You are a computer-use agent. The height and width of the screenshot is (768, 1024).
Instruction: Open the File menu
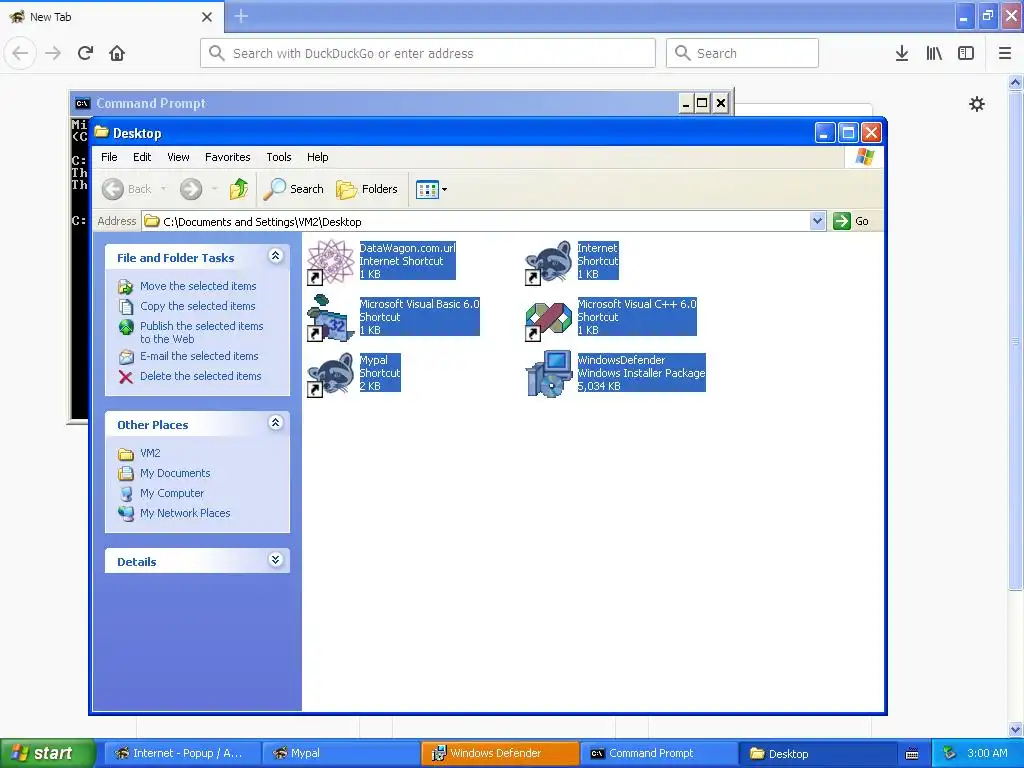coord(109,157)
